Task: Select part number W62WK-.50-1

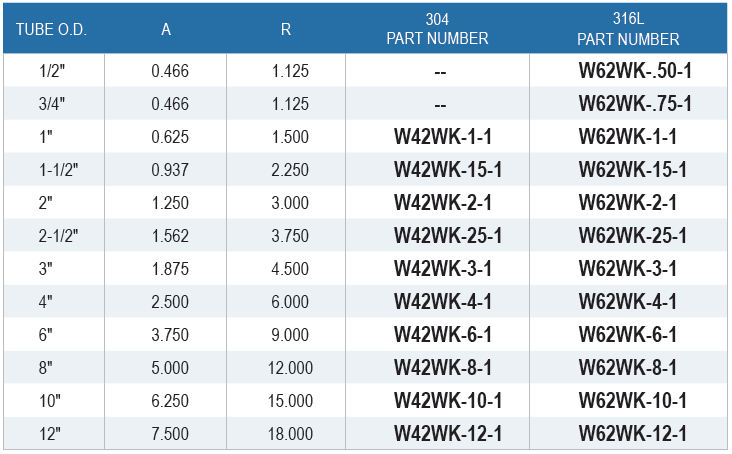Action: point(635,71)
